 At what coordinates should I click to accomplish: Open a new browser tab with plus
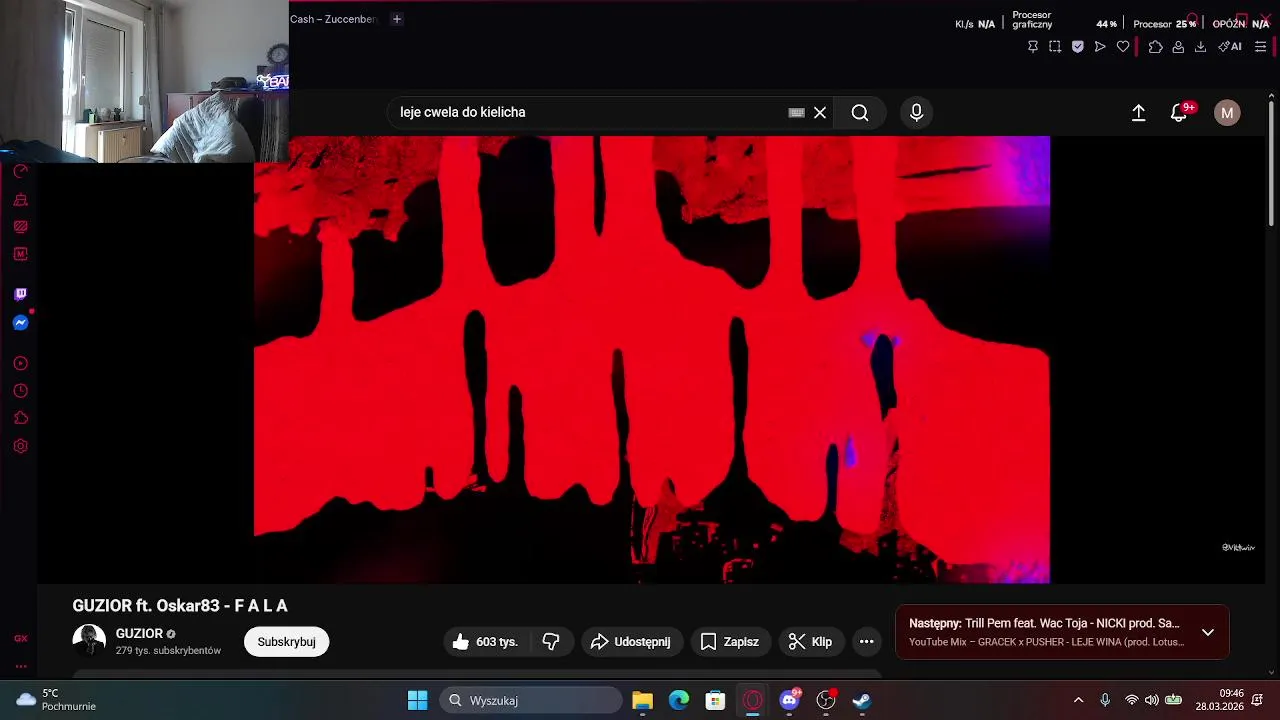pyautogui.click(x=397, y=19)
